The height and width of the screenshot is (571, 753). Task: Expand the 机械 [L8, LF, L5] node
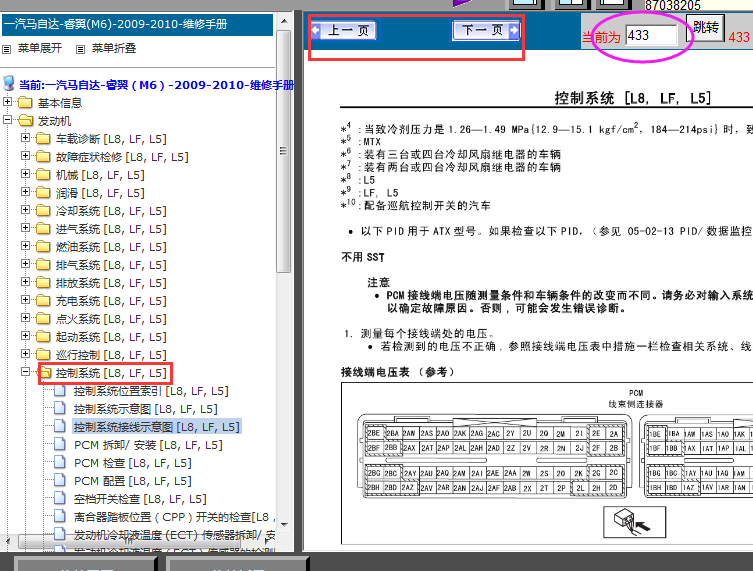25,174
